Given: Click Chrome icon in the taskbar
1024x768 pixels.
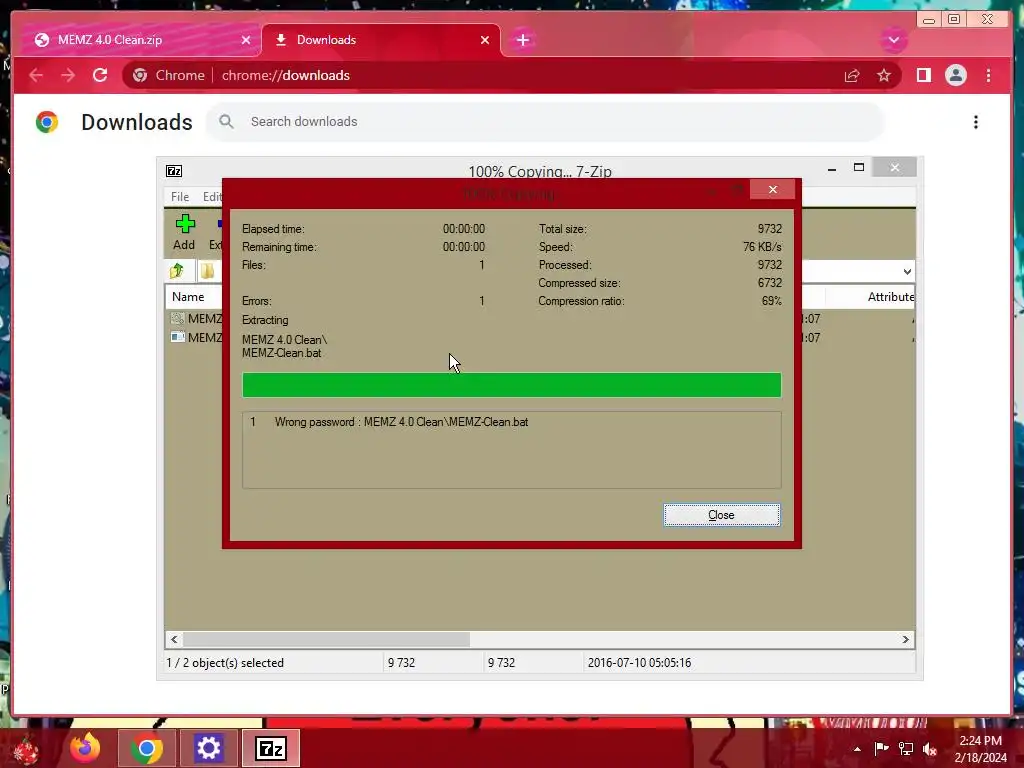Looking at the screenshot, I should point(146,748).
